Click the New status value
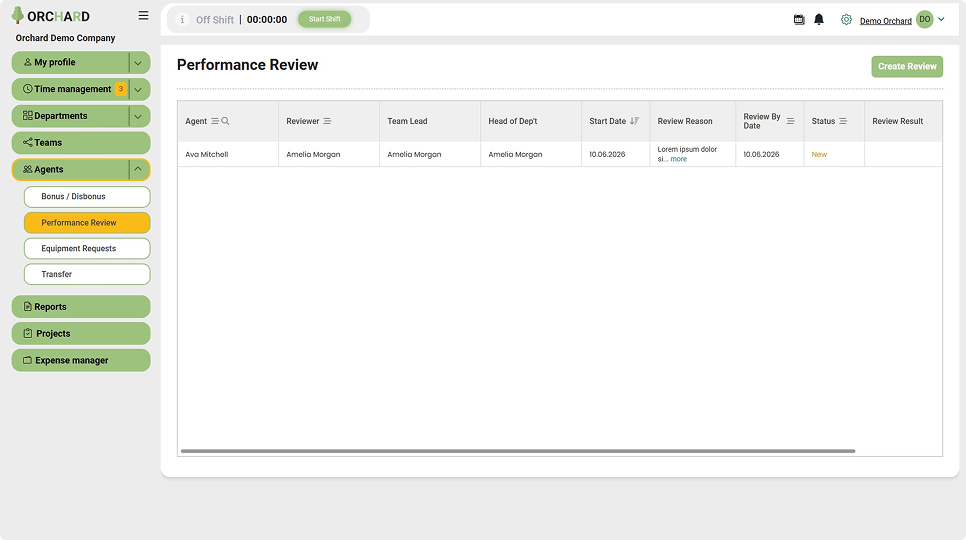Viewport: 966px width, 540px height. (819, 155)
